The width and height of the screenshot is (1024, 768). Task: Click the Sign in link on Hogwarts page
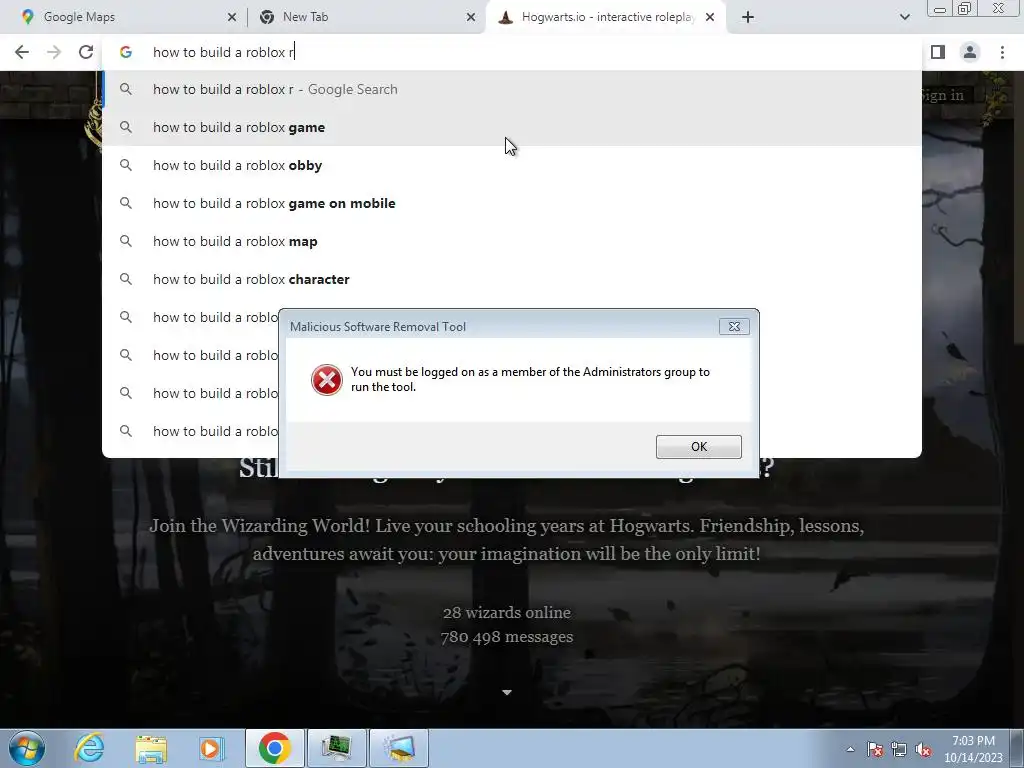point(943,95)
